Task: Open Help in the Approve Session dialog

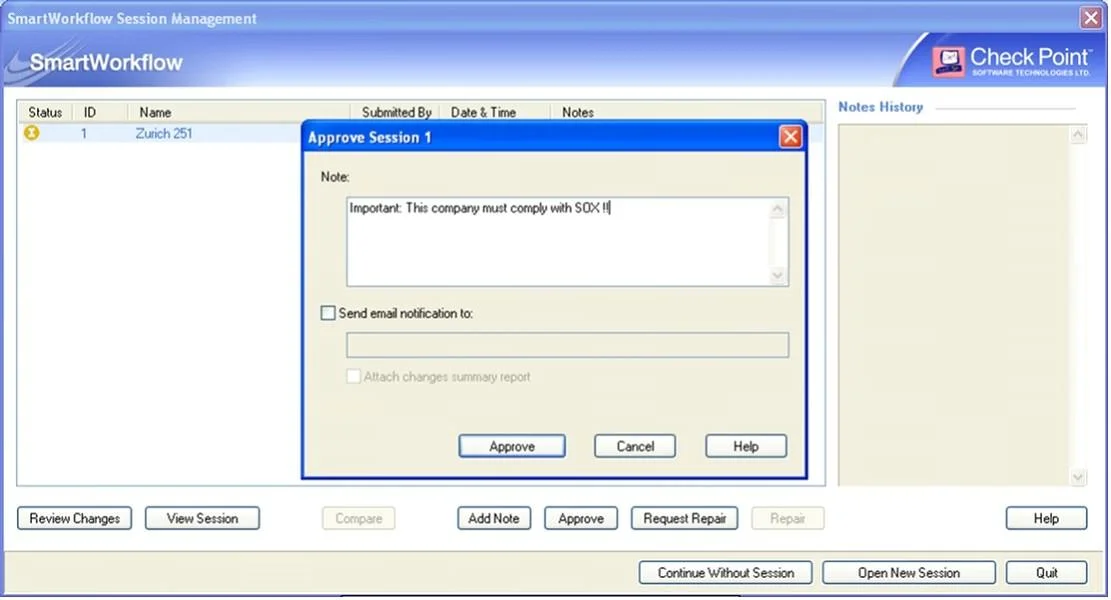Action: (745, 446)
